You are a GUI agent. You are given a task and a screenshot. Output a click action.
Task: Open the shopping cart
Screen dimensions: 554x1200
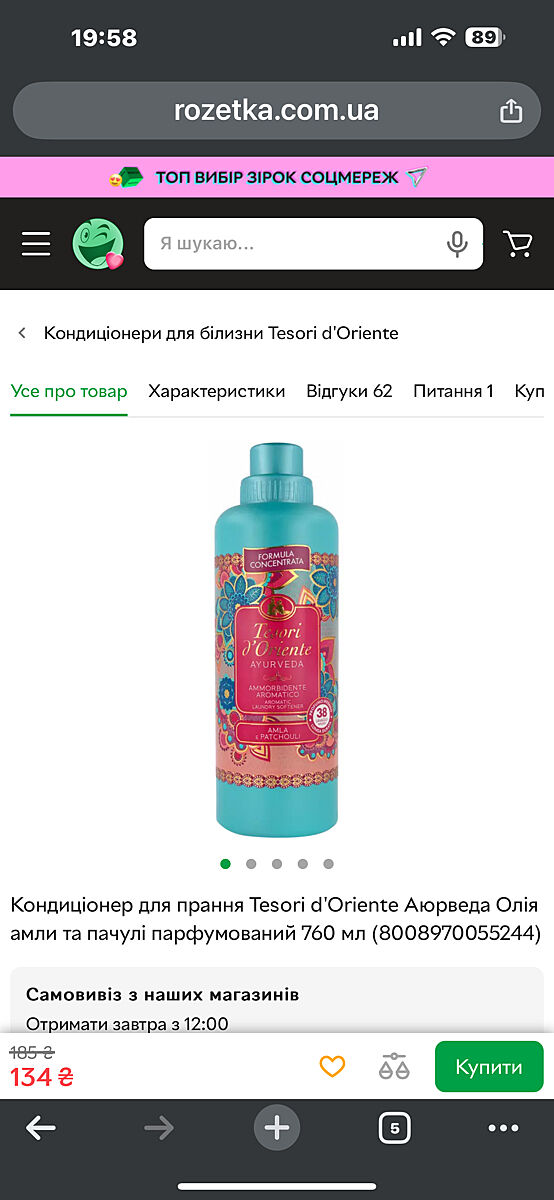pyautogui.click(x=518, y=244)
